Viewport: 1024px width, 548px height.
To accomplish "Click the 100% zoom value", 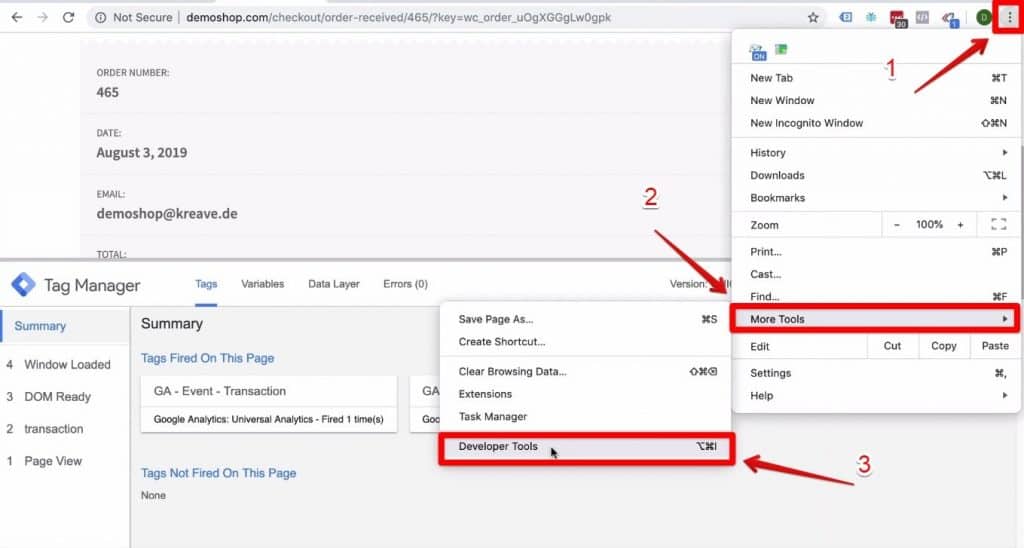I will coord(929,225).
